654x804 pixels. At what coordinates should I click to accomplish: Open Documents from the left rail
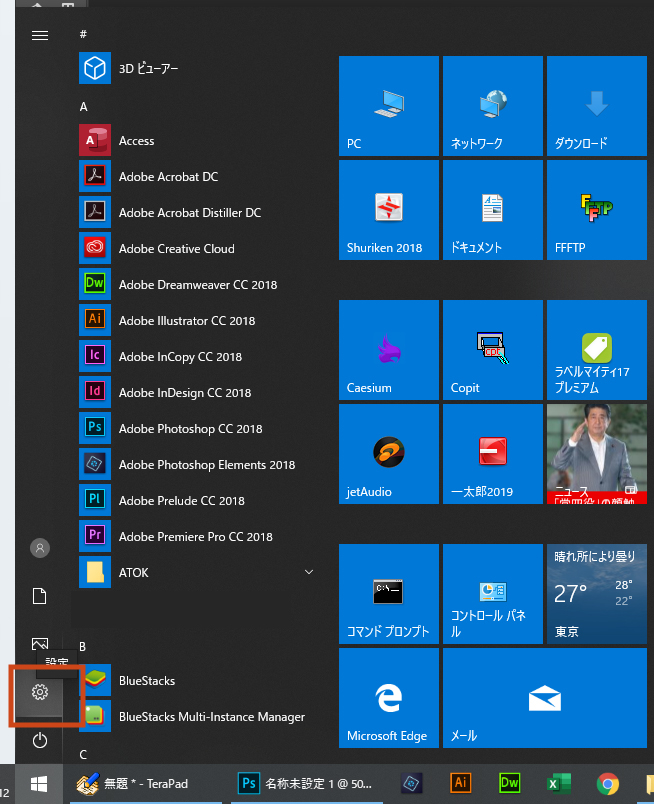pos(39,596)
